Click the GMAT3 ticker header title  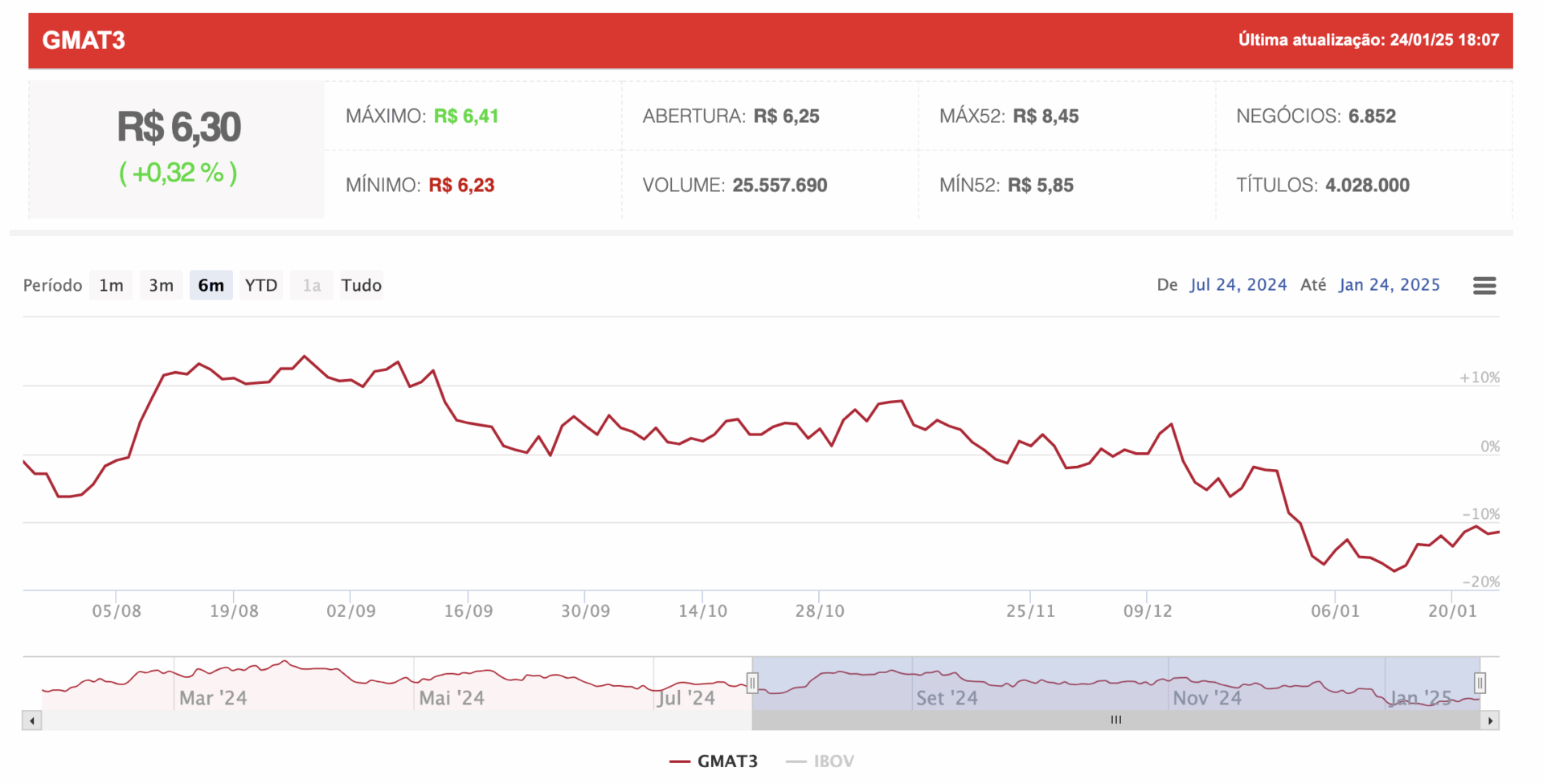click(x=84, y=40)
